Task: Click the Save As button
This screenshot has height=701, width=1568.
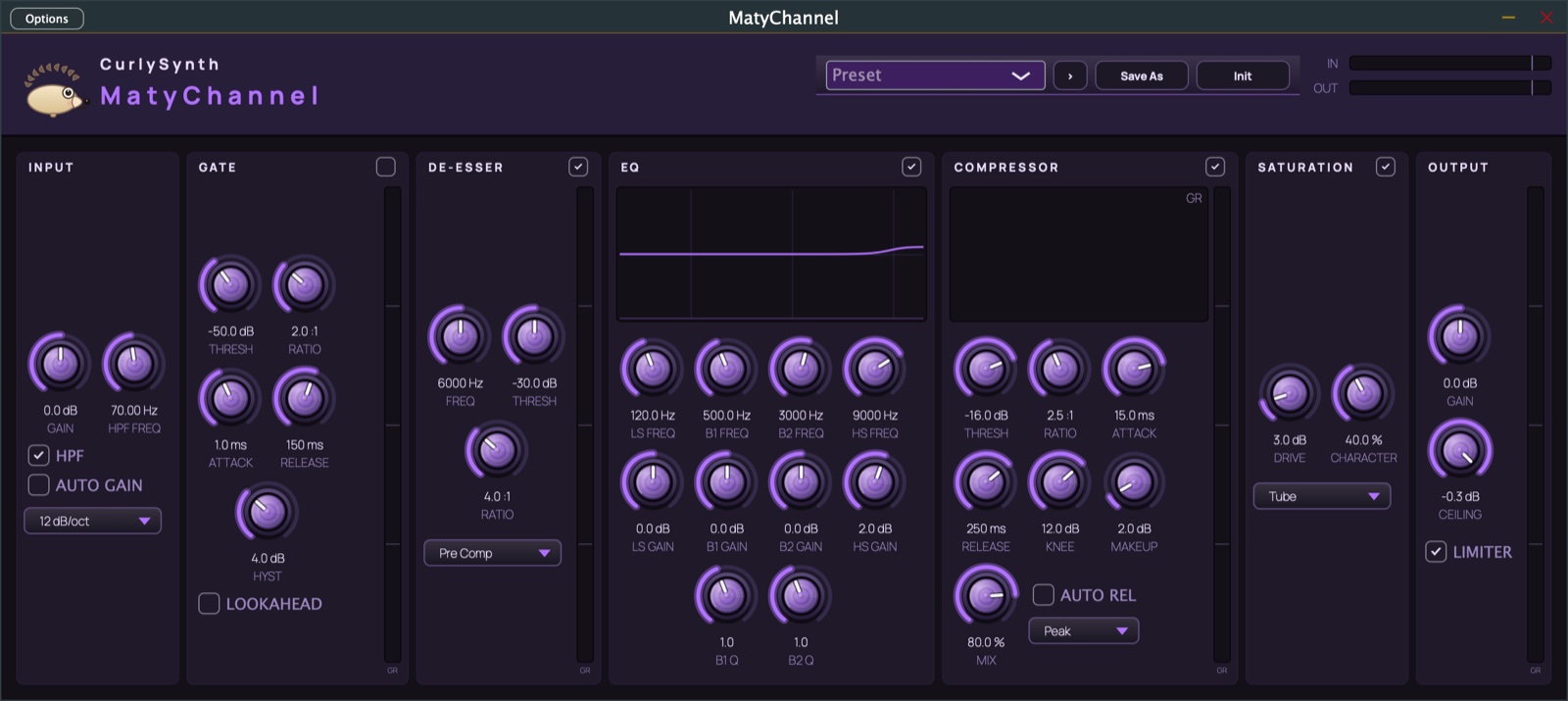Action: click(1142, 75)
